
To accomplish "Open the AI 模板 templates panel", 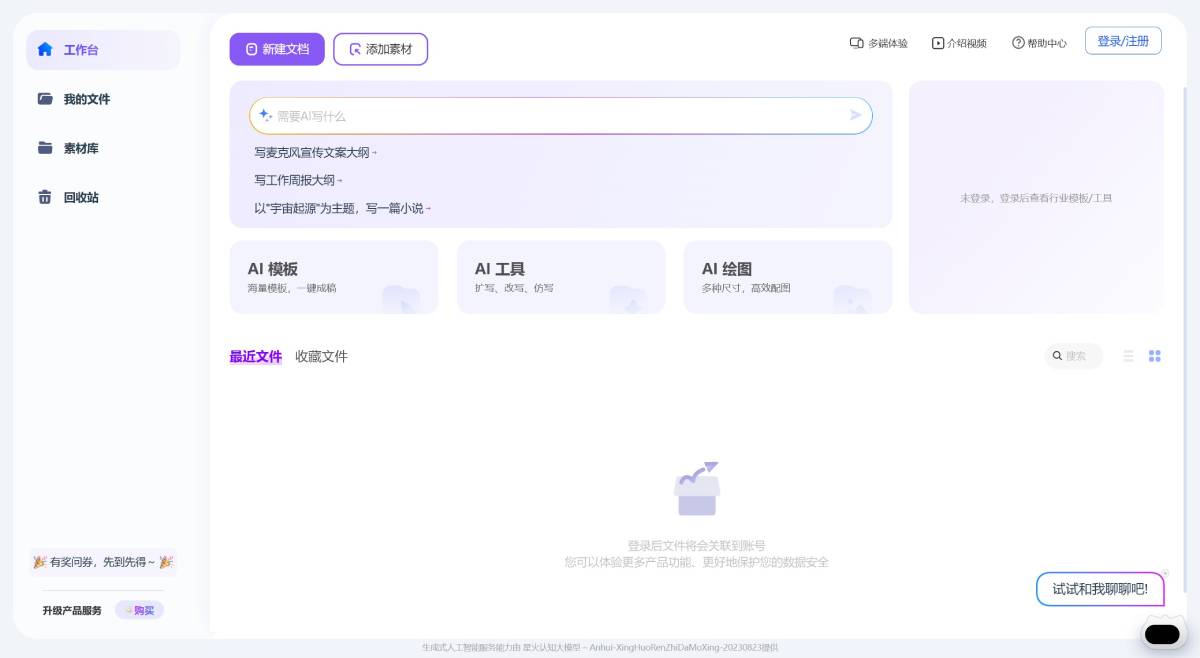I will (x=334, y=276).
